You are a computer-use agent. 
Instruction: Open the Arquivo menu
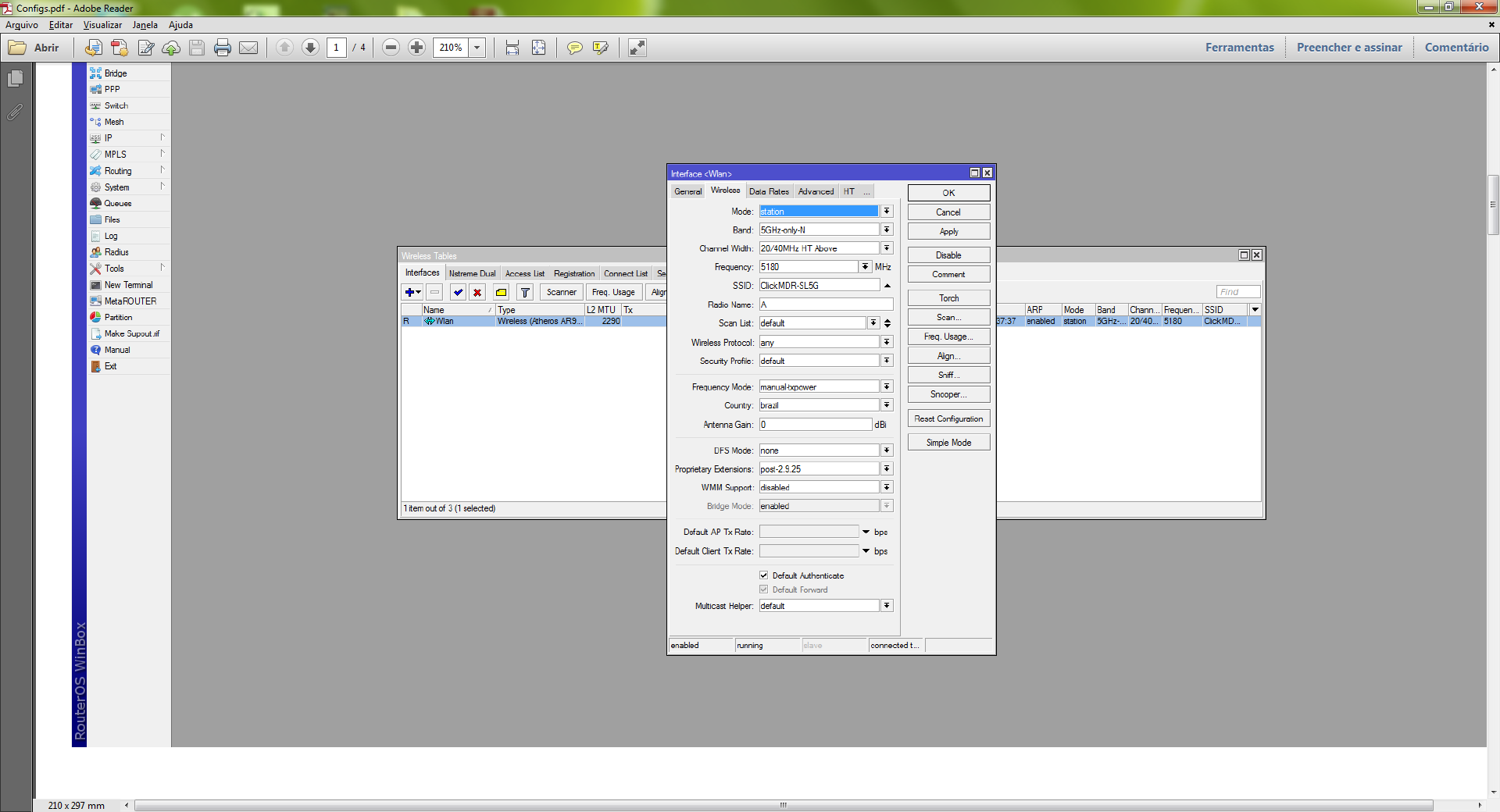22,25
